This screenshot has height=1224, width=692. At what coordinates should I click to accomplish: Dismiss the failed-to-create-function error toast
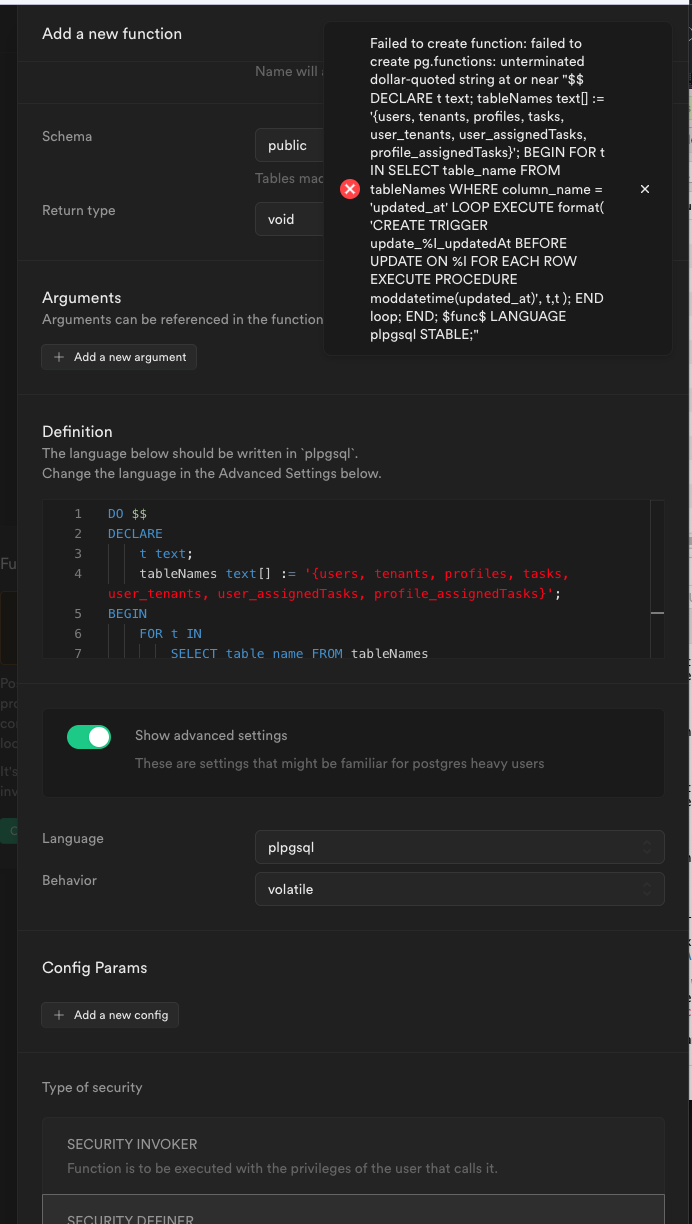(x=645, y=189)
